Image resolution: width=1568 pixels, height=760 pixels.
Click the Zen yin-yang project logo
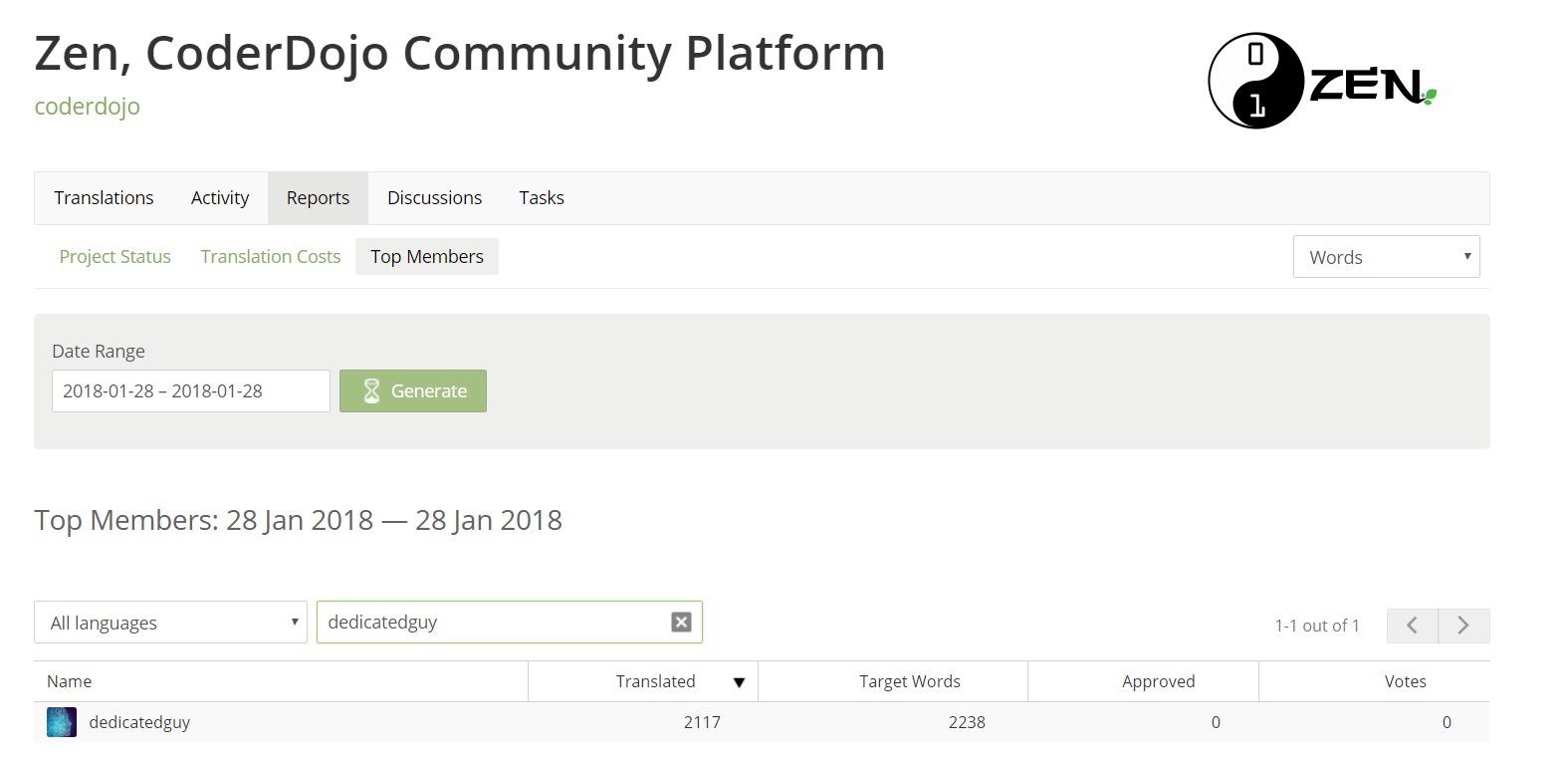click(1321, 81)
